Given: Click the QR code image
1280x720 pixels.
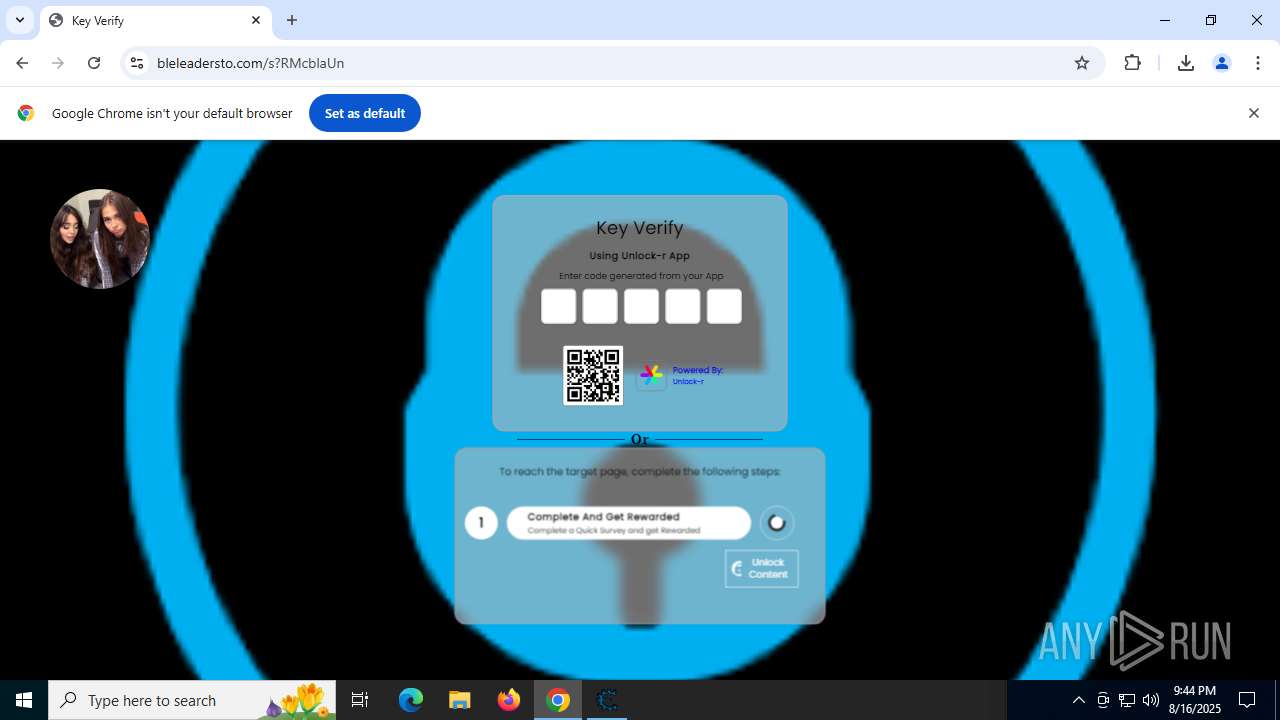Looking at the screenshot, I should 593,375.
